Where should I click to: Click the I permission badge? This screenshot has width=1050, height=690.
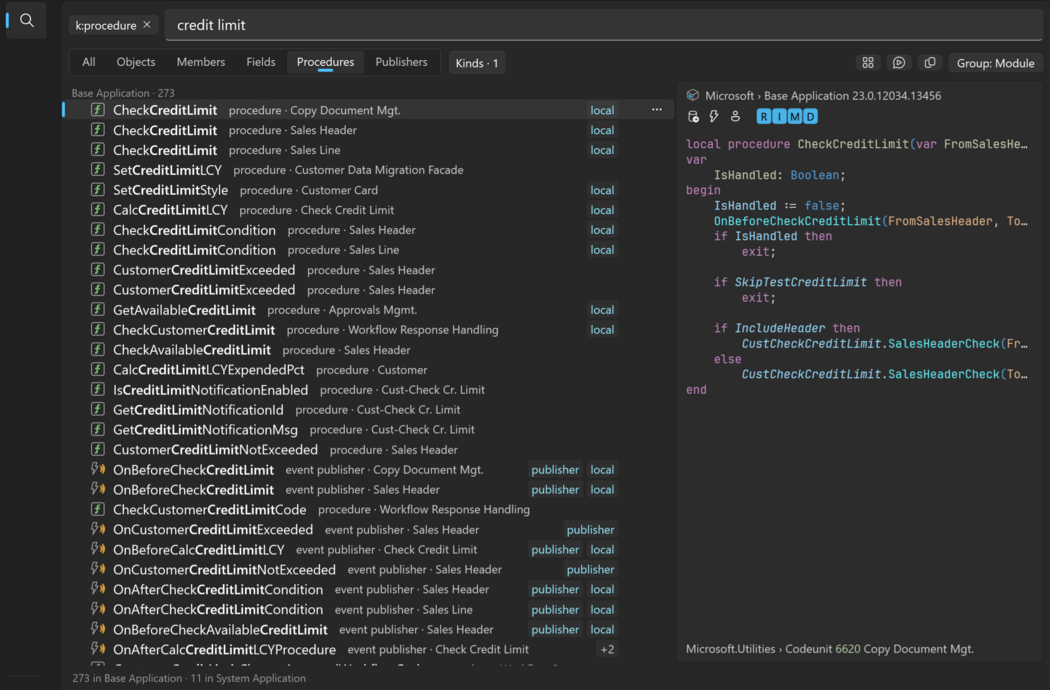click(779, 117)
